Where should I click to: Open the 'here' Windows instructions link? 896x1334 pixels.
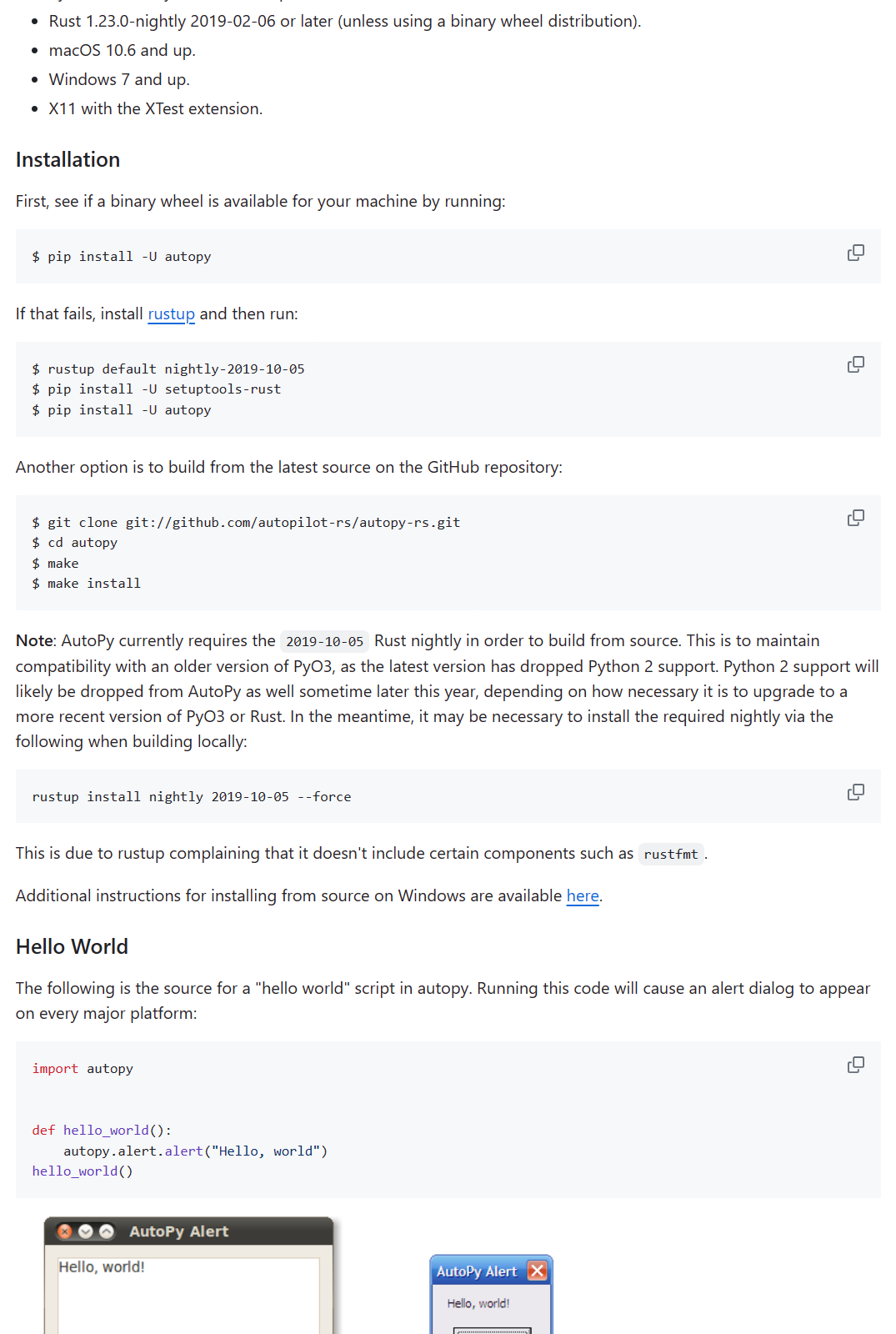(583, 895)
